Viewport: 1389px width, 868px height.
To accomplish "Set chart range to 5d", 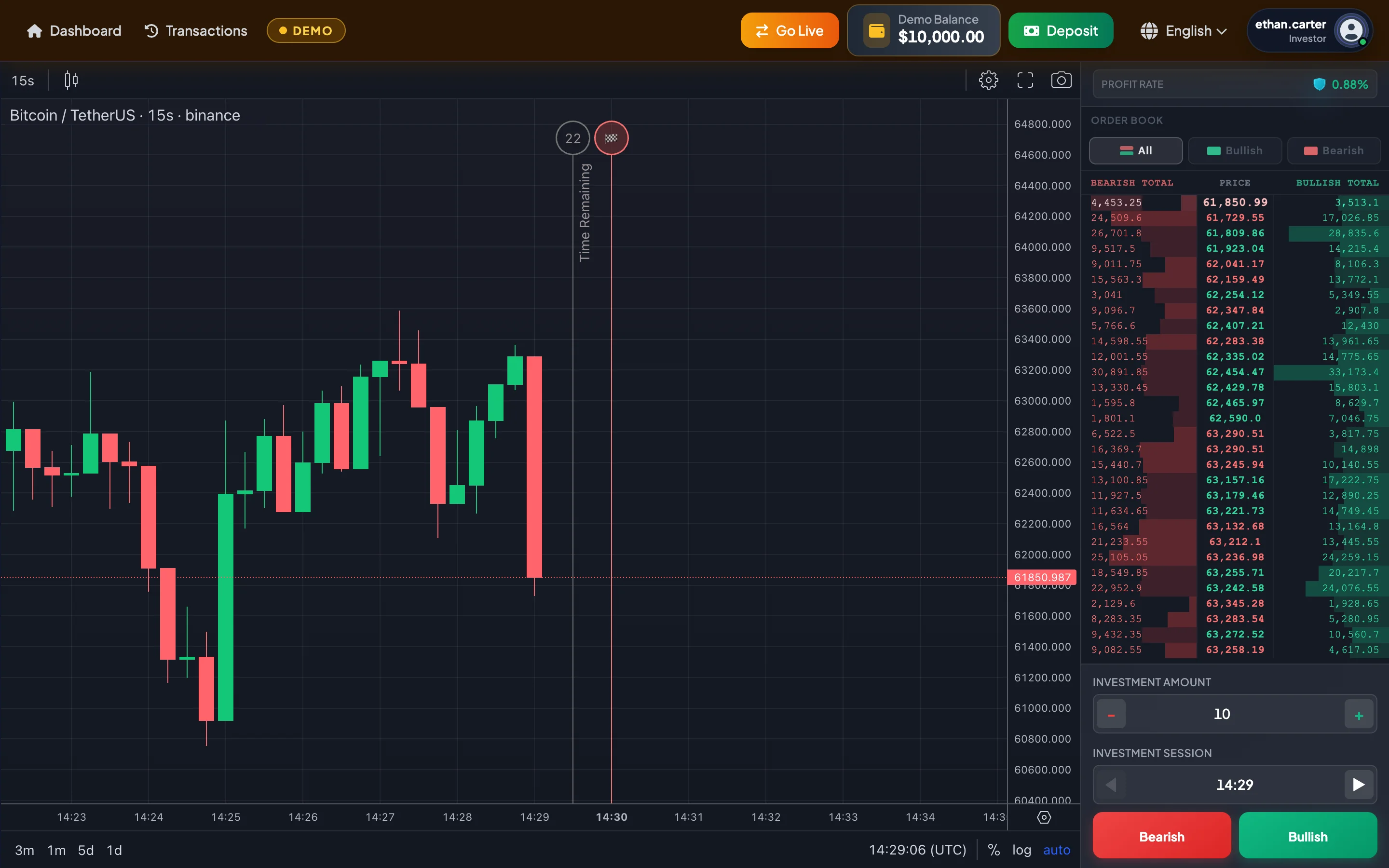I will (x=85, y=850).
